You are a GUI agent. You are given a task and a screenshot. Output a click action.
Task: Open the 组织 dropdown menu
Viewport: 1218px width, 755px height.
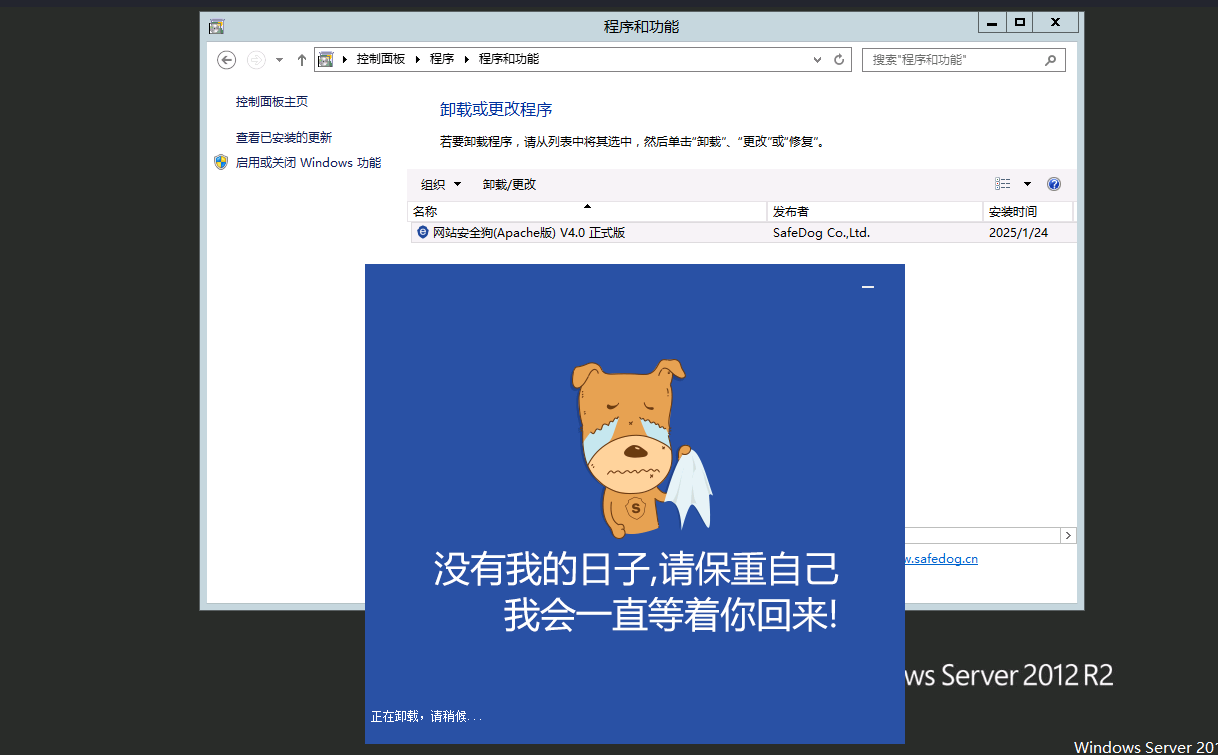tap(441, 184)
